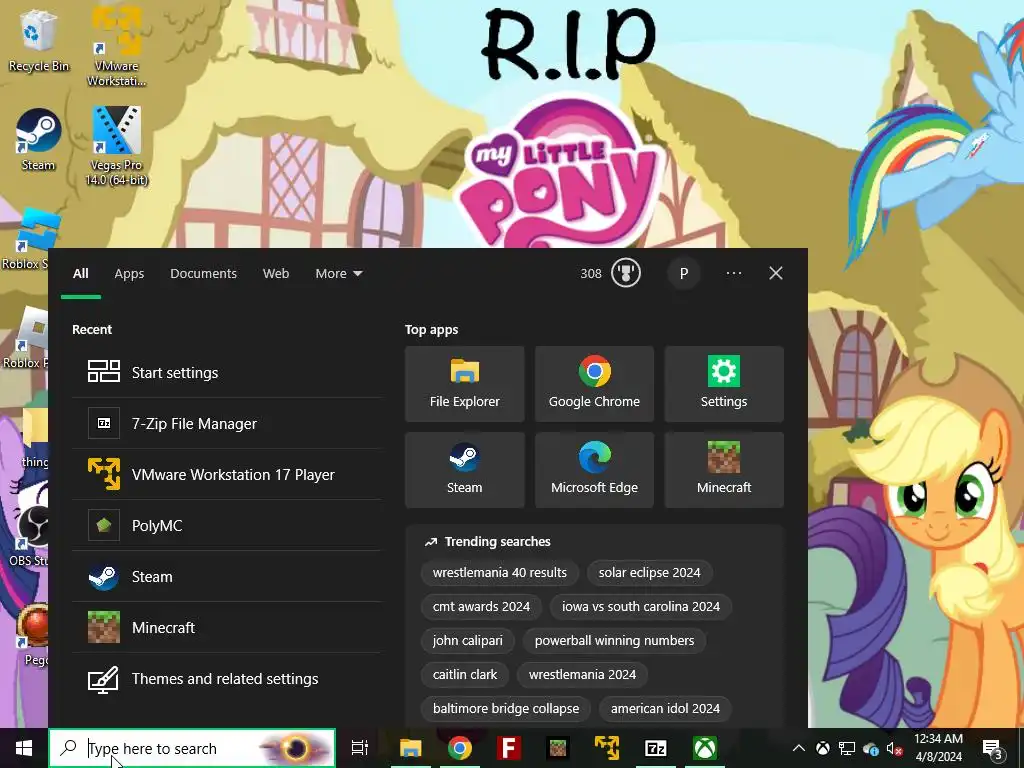Close the search panel

[x=775, y=273]
